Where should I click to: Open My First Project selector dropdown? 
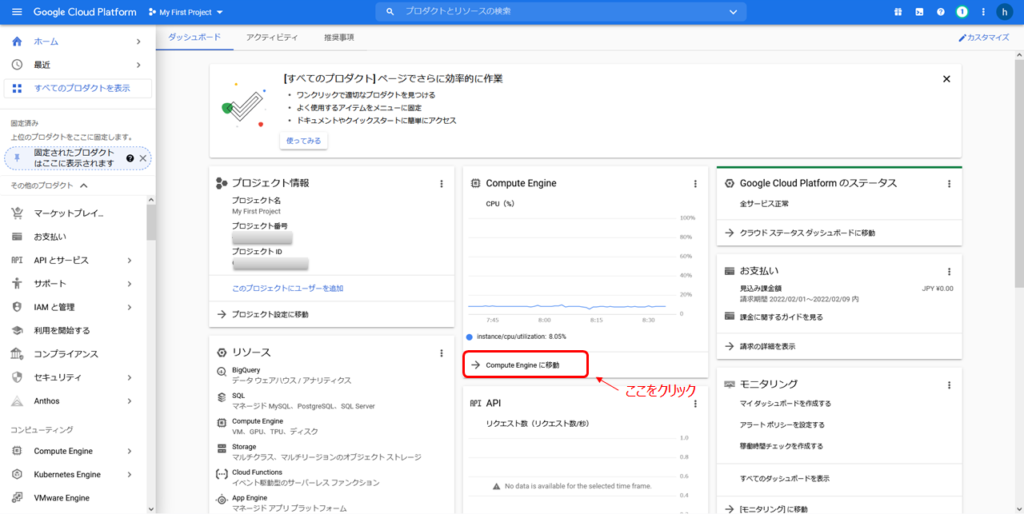(185, 12)
